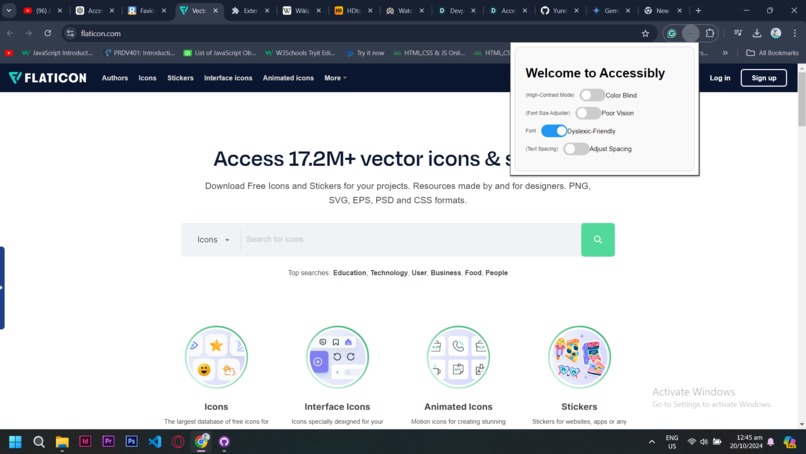Image resolution: width=806 pixels, height=454 pixels.
Task: Open Animated icons in navigation
Action: click(x=288, y=78)
